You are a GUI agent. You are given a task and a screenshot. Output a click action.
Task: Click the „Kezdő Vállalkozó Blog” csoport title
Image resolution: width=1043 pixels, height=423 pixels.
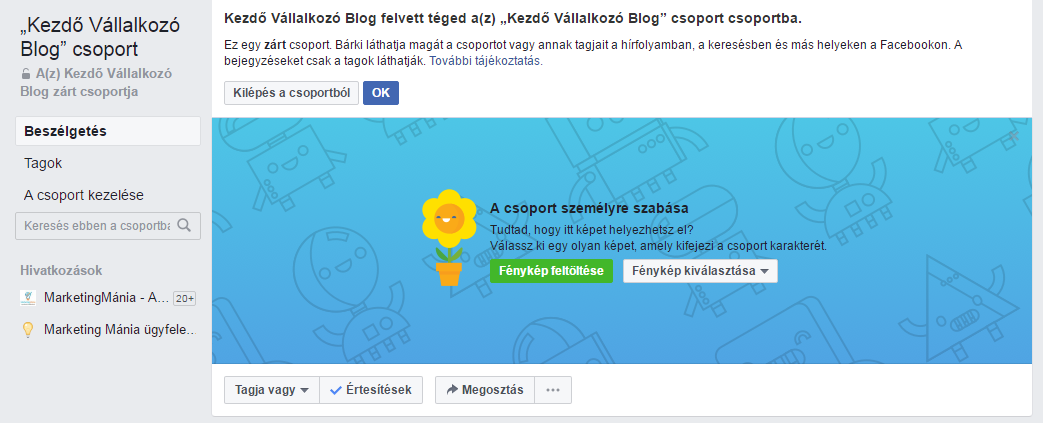coord(100,38)
